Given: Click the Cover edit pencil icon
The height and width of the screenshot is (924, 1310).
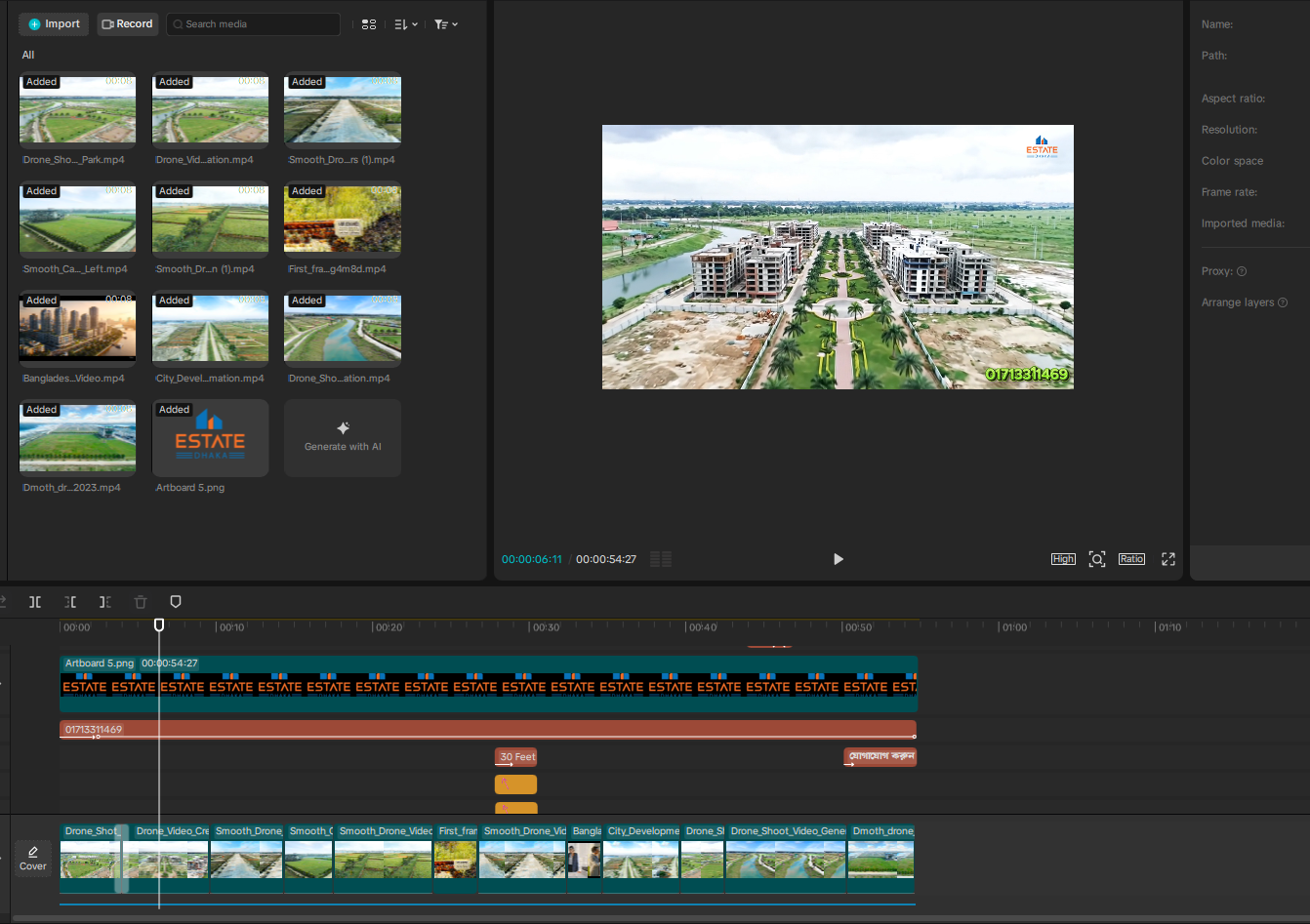Looking at the screenshot, I should tap(33, 852).
